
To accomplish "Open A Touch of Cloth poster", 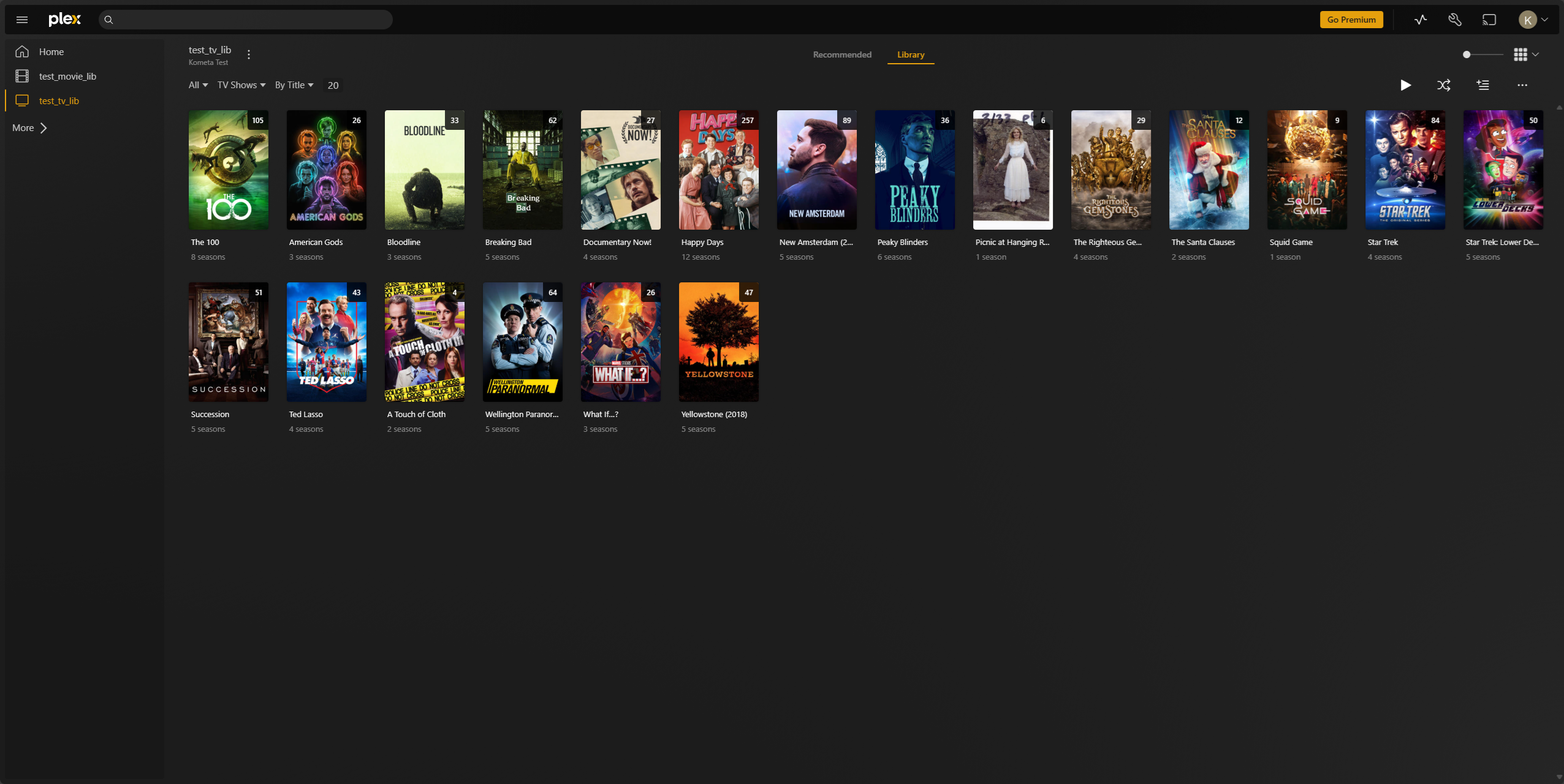I will coord(425,342).
